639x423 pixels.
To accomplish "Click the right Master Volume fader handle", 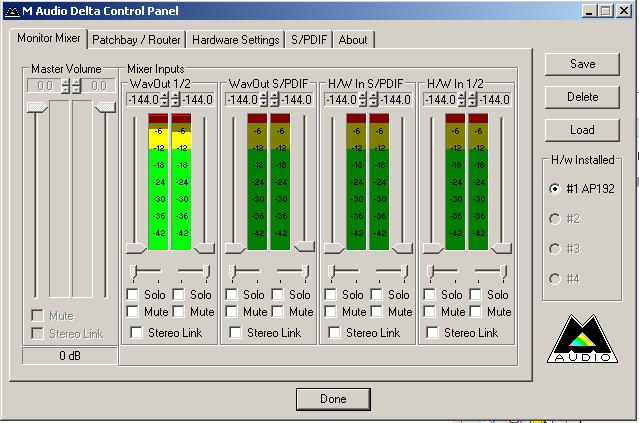I will pos(106,108).
